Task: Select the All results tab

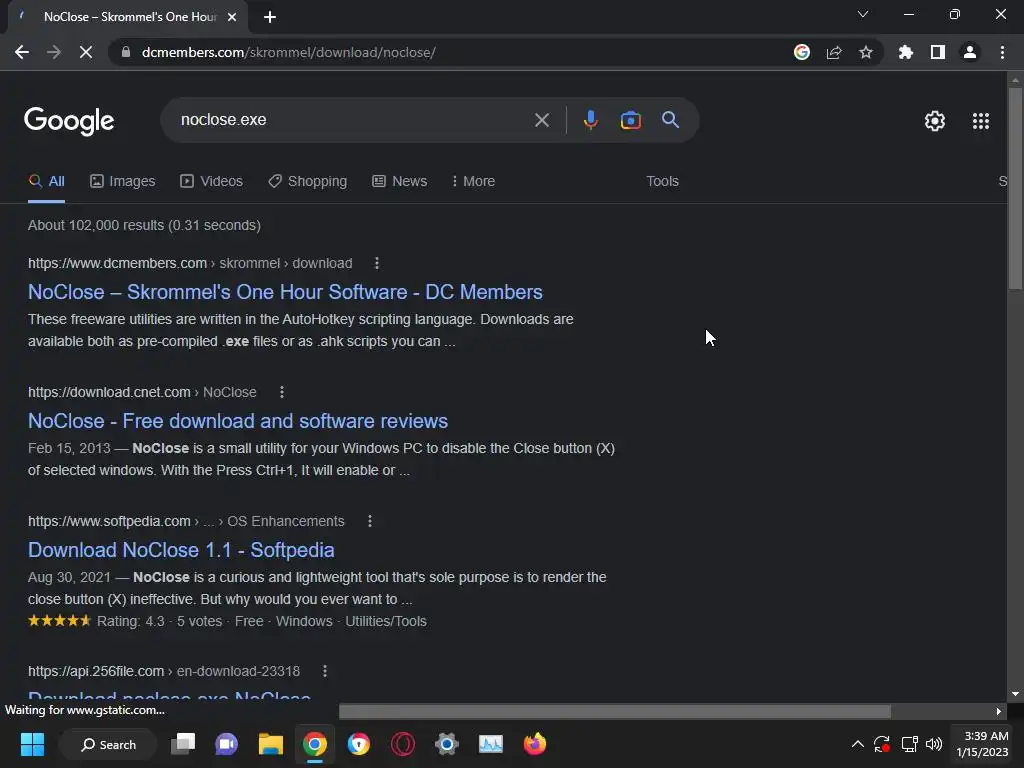Action: [x=46, y=182]
